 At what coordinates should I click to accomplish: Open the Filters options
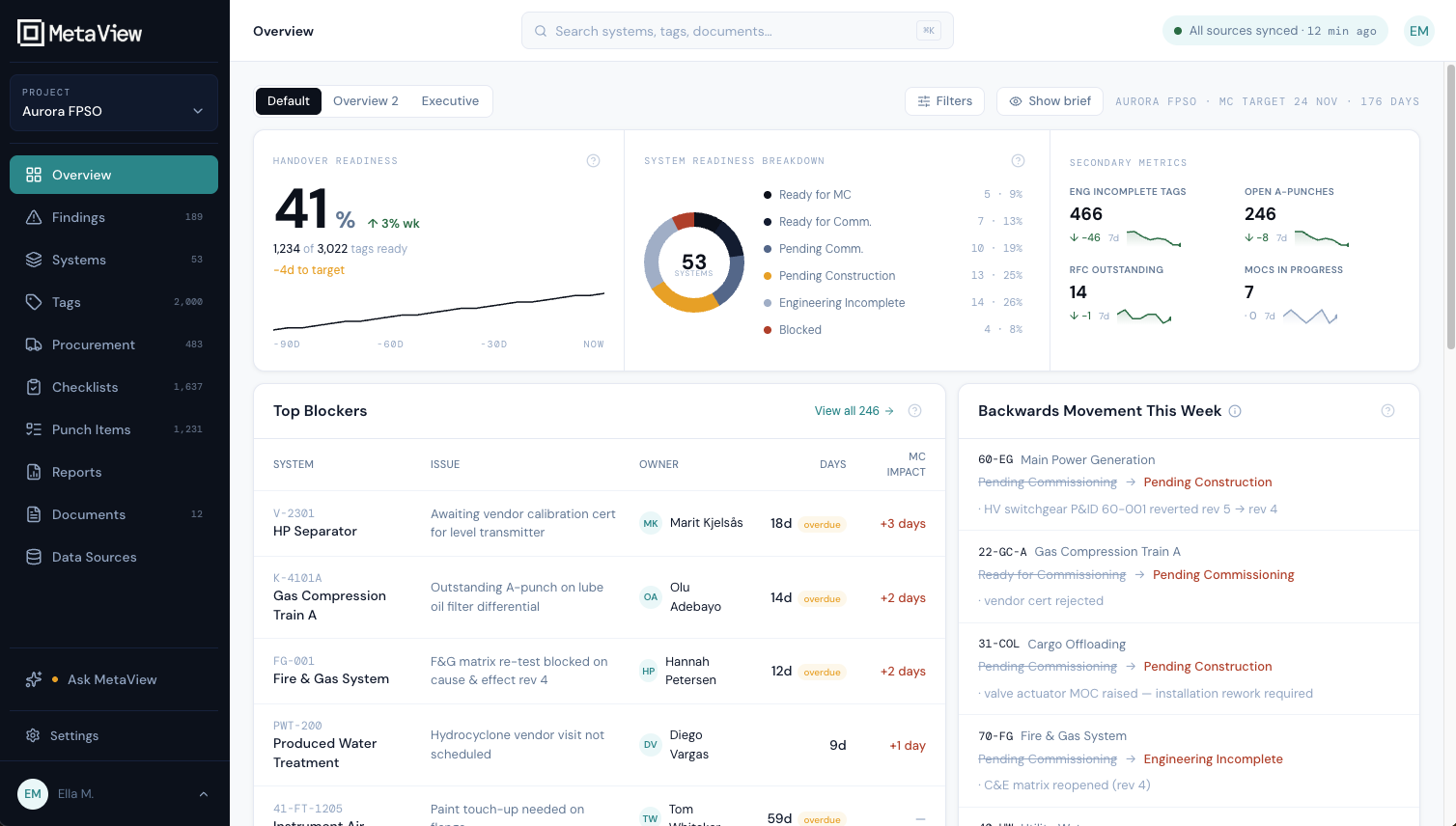coord(944,101)
